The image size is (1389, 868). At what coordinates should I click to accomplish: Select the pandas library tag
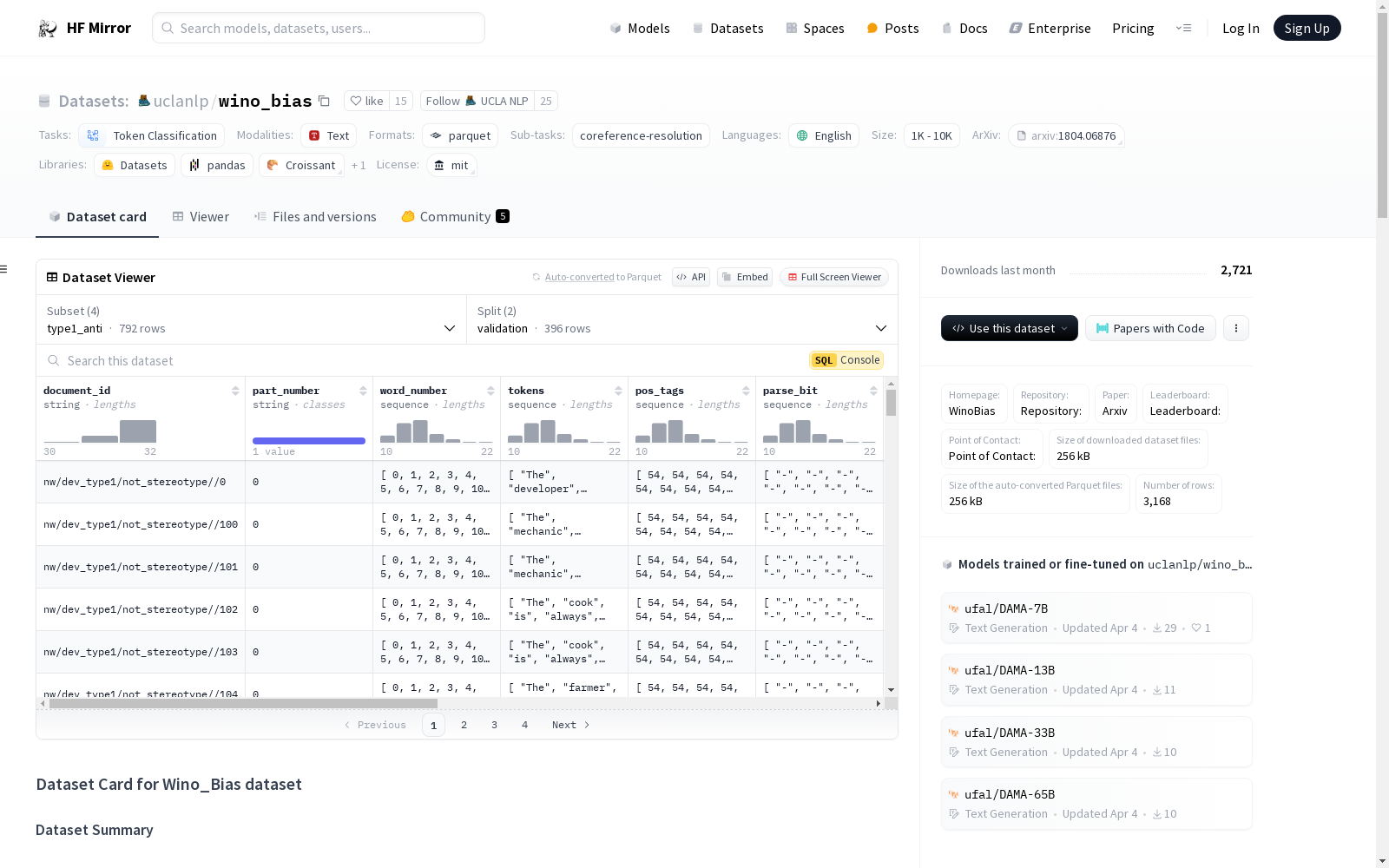[217, 165]
